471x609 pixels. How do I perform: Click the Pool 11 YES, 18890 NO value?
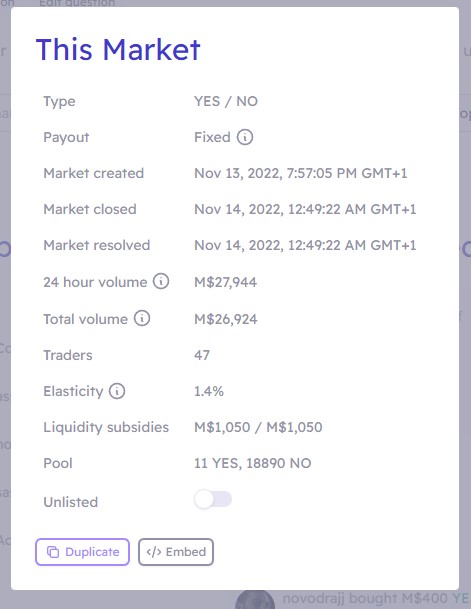[253, 463]
